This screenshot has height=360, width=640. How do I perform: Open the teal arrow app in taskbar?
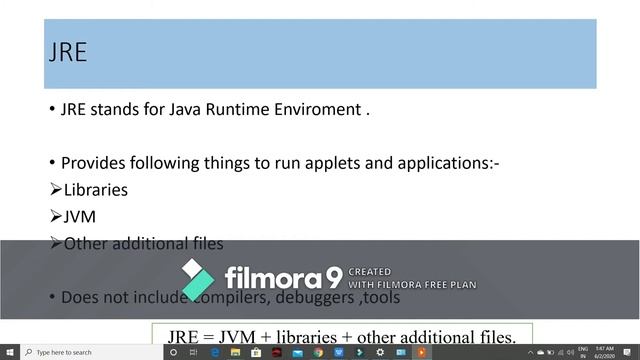(x=360, y=352)
